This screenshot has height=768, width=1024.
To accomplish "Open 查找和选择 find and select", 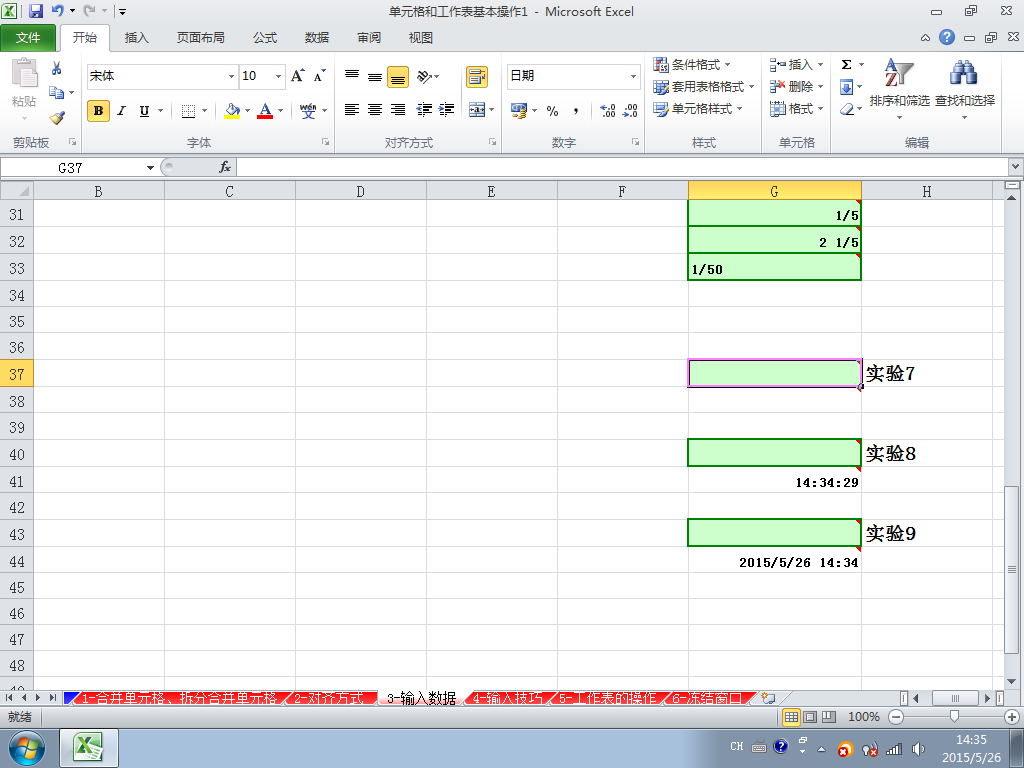I will click(965, 89).
